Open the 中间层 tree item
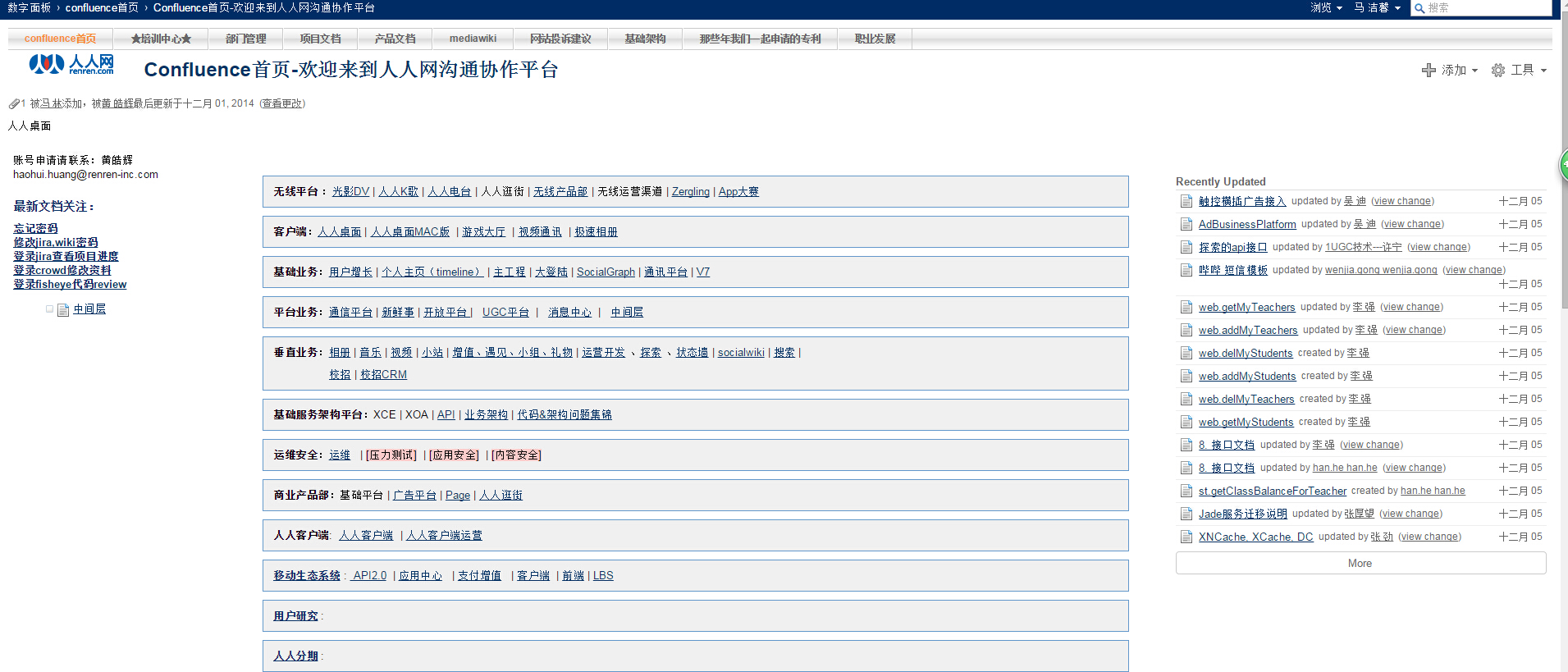Image resolution: width=1568 pixels, height=672 pixels. 89,309
